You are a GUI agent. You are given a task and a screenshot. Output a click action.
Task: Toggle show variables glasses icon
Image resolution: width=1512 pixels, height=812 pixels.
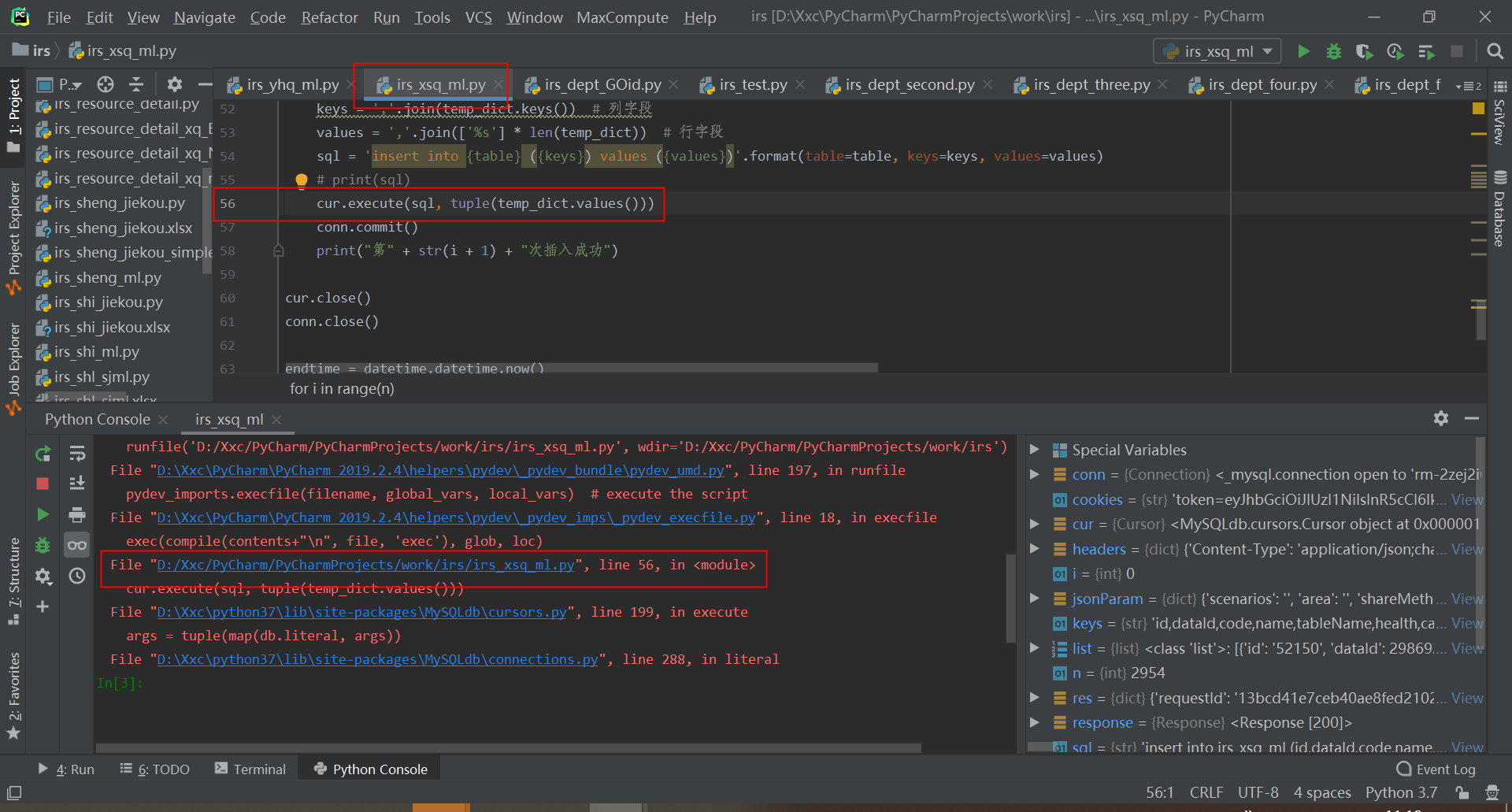click(77, 545)
